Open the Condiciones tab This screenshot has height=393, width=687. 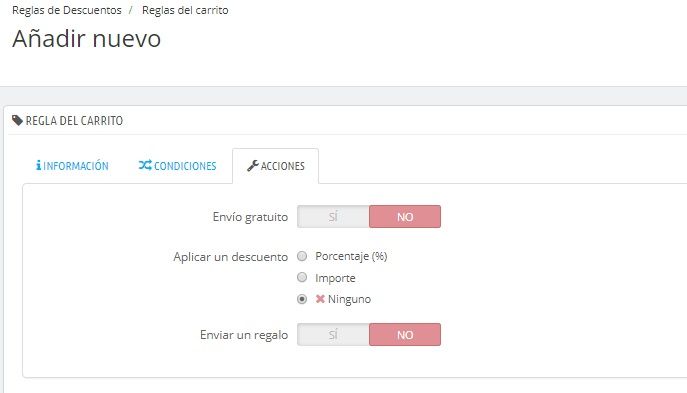pyautogui.click(x=177, y=166)
